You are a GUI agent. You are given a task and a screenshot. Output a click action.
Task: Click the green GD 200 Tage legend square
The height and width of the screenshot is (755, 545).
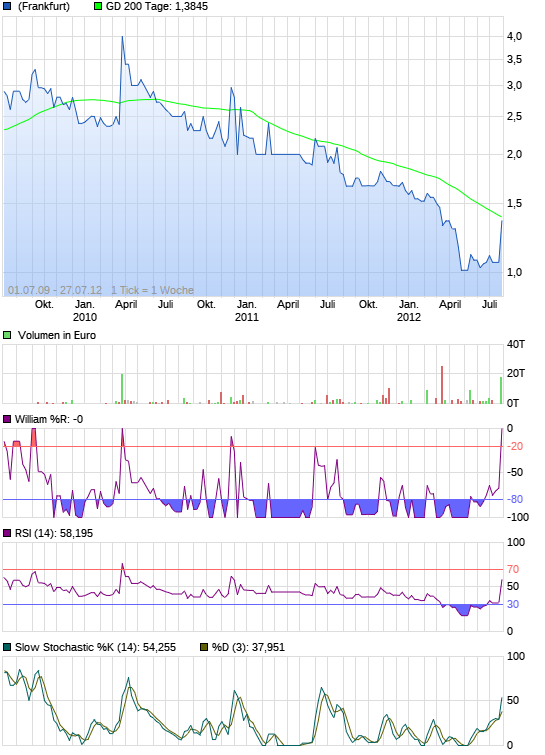98,7
